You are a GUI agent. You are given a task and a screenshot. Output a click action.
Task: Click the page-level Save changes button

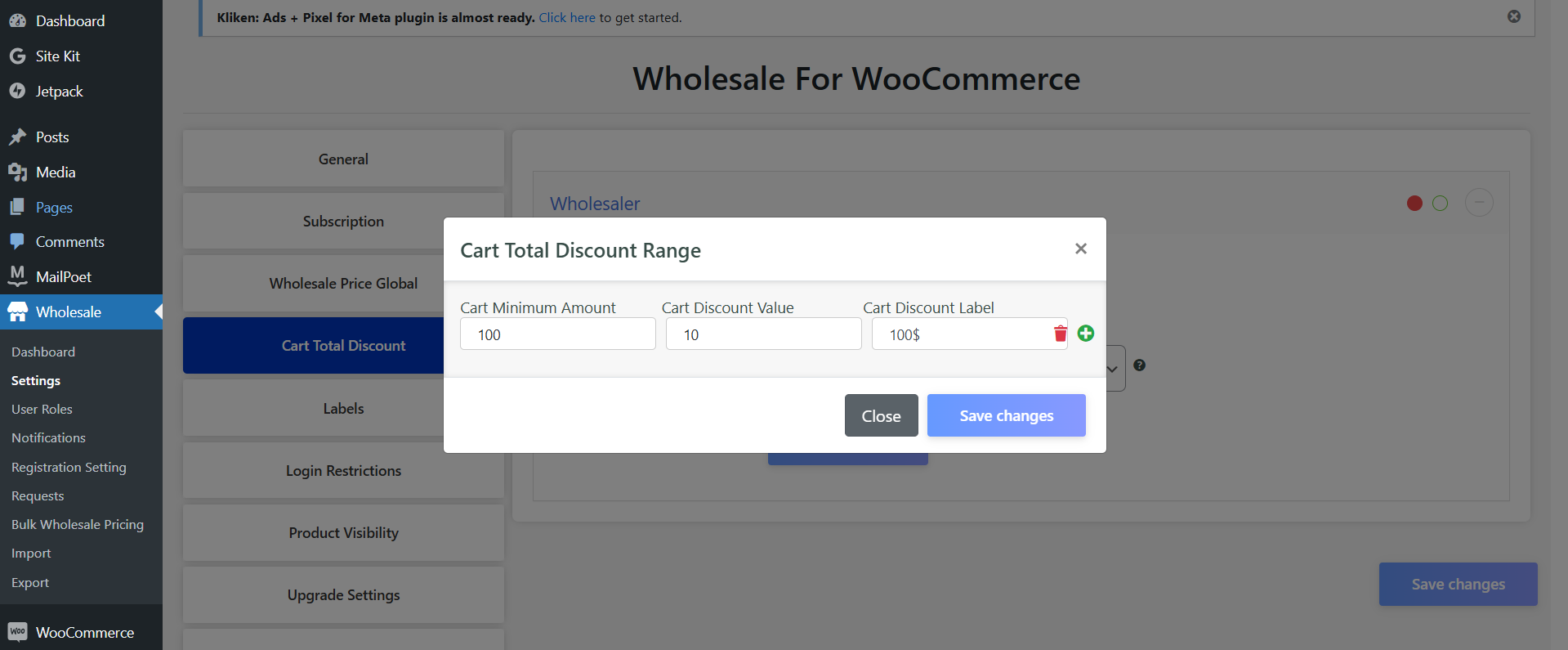(x=1459, y=584)
